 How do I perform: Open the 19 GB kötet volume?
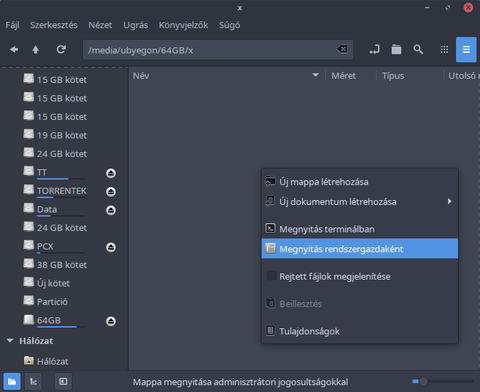(55, 135)
